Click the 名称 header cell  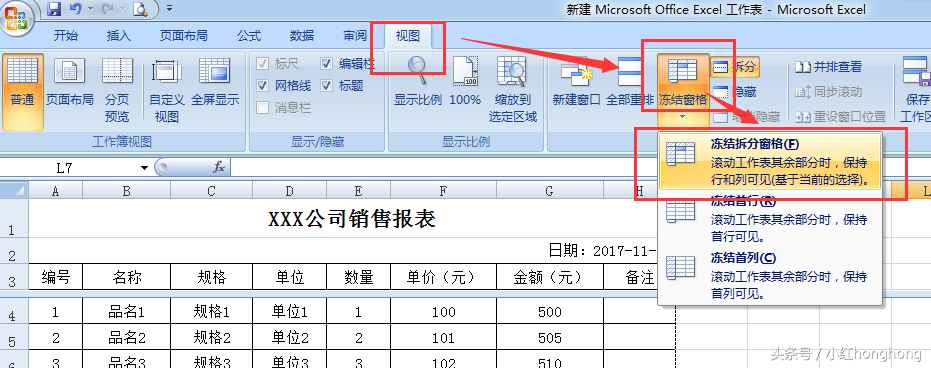tap(126, 277)
